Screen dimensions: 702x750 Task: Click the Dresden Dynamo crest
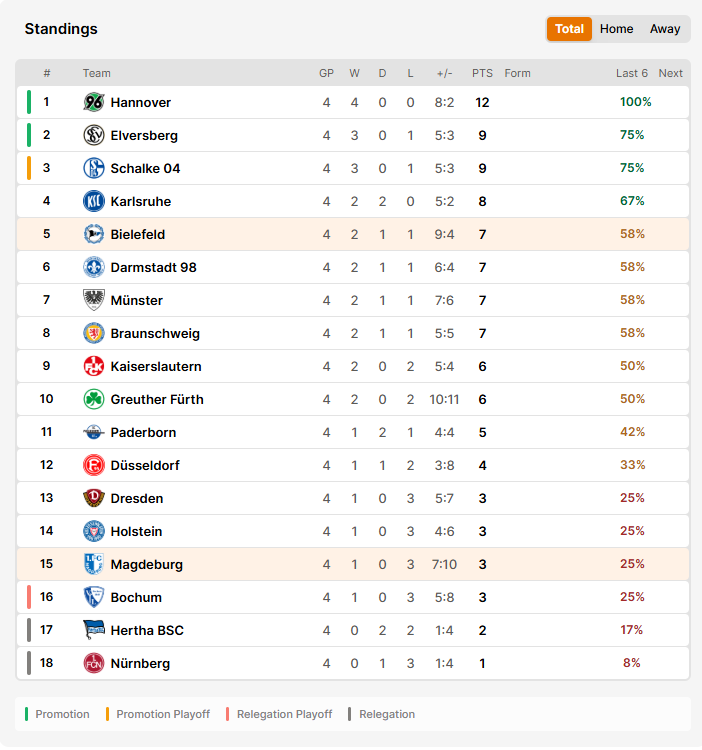[x=94, y=498]
